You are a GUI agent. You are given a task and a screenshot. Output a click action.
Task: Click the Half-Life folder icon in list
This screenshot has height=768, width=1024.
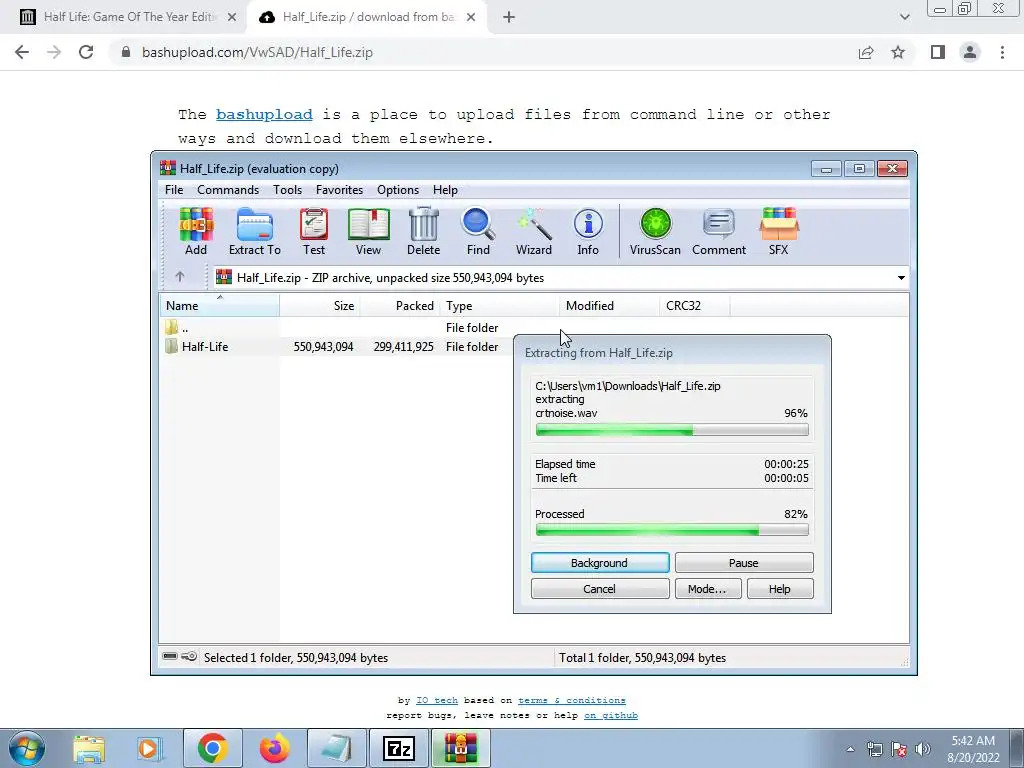point(171,346)
